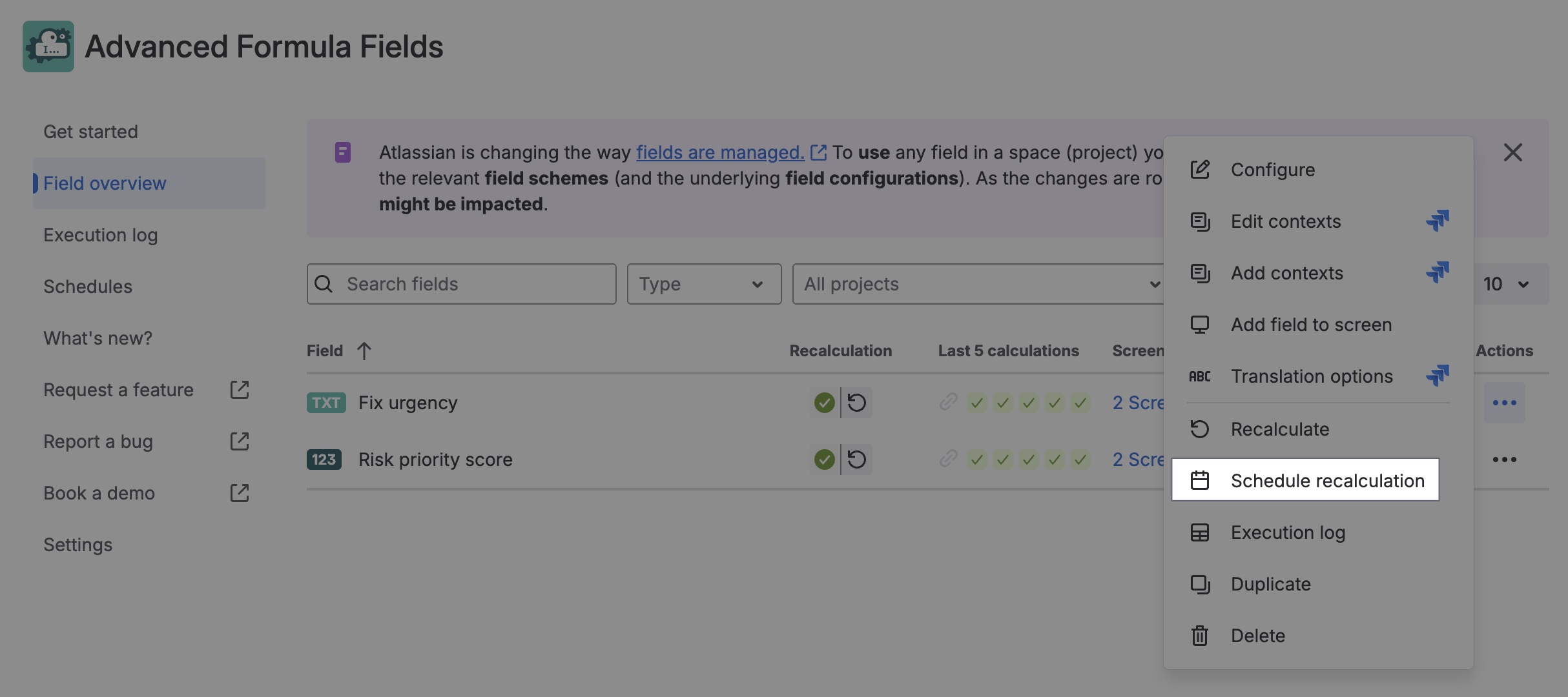Screen dimensions: 1568x697
Task: Click the link icon in Risk priority score row
Action: click(949, 460)
